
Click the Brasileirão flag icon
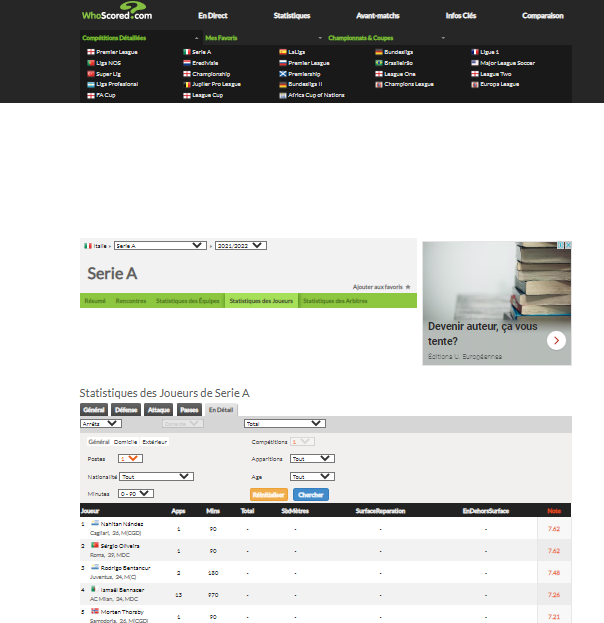[380, 62]
